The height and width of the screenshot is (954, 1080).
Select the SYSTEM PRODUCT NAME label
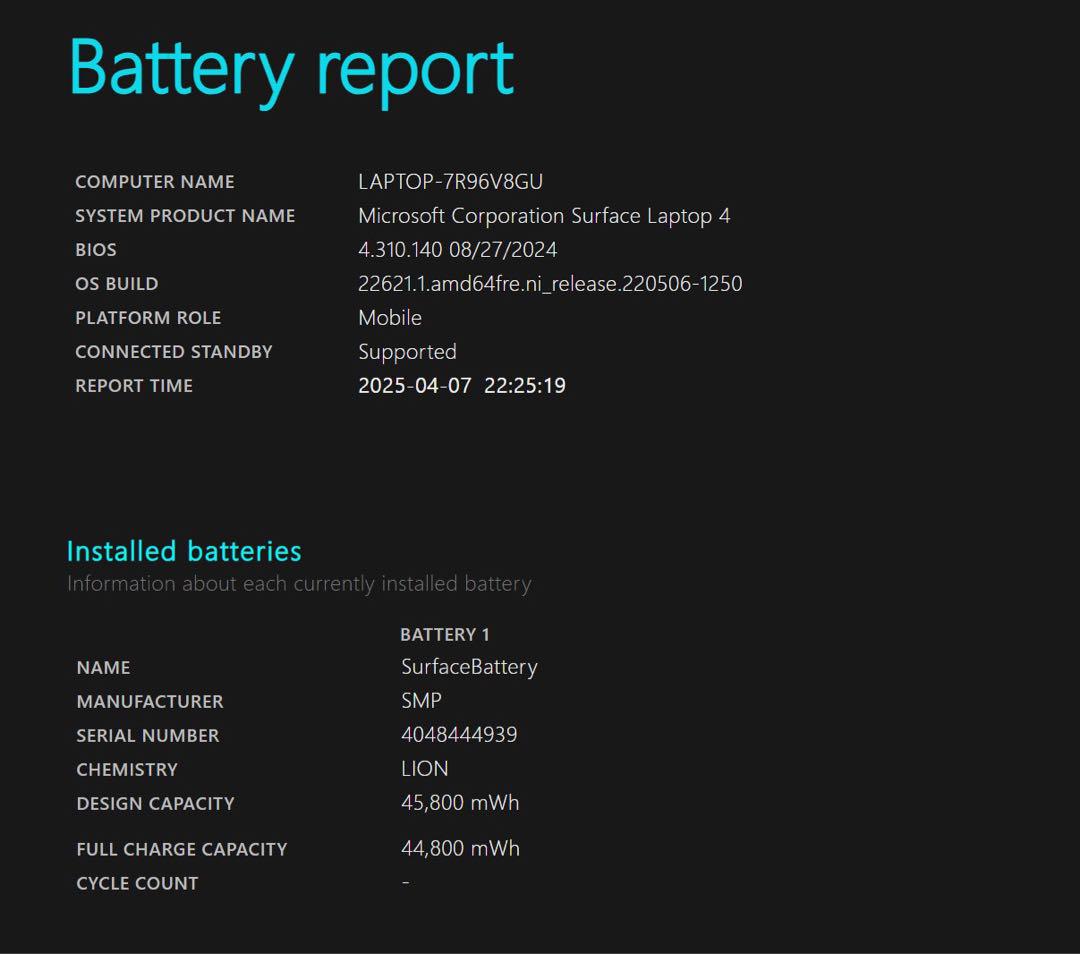(x=185, y=216)
